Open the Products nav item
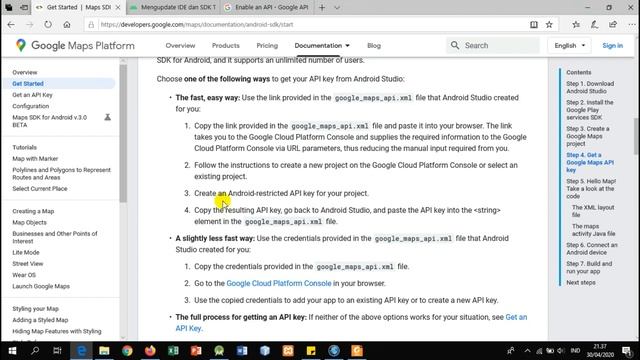 [226, 45]
